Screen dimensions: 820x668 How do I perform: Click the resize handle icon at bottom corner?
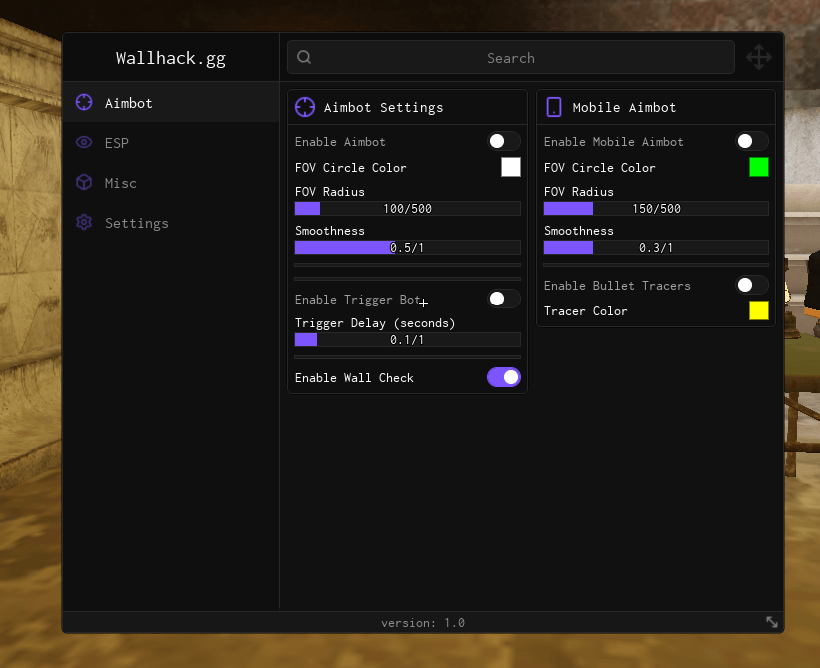coord(772,622)
